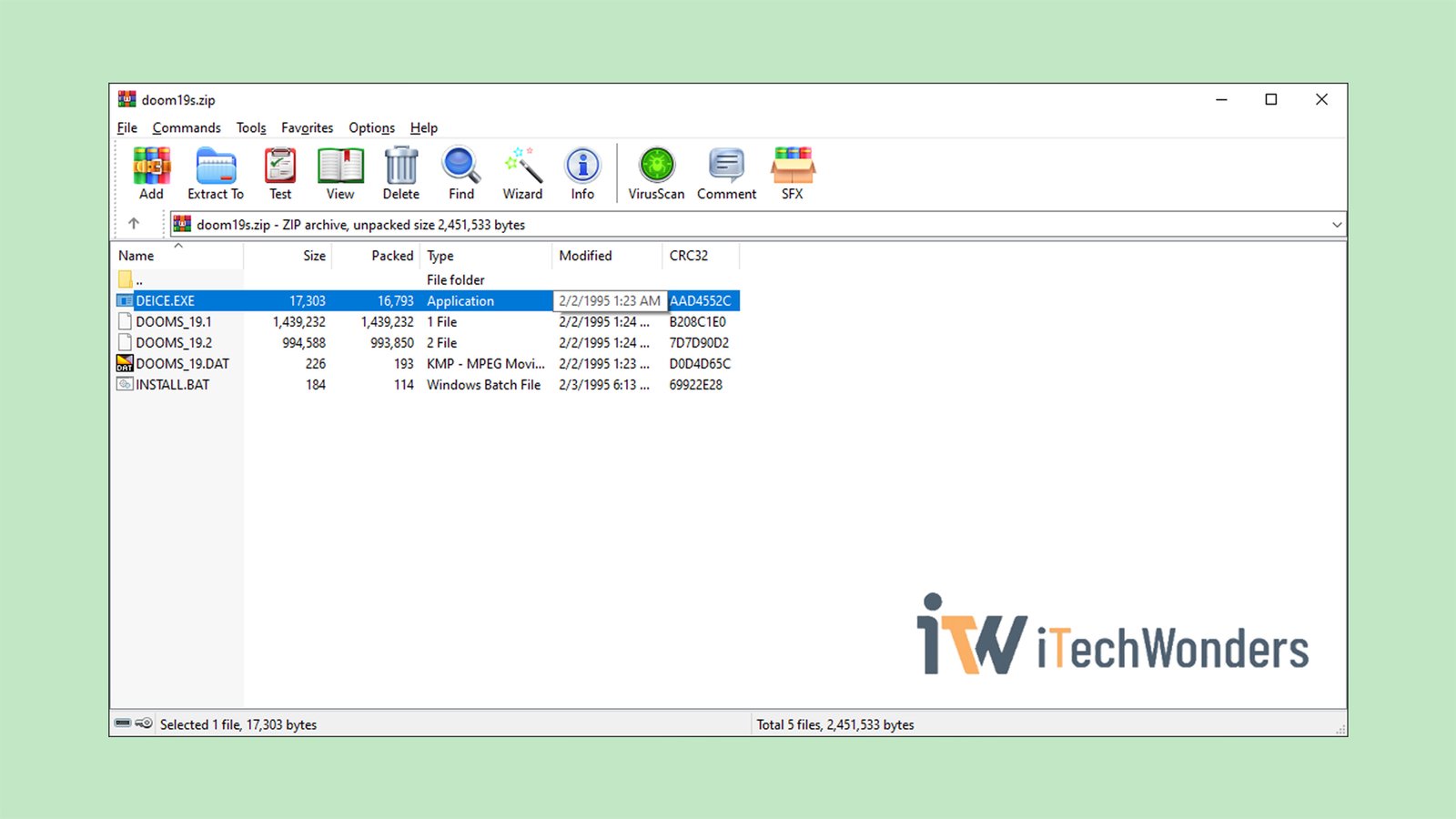The width and height of the screenshot is (1456, 819).
Task: Go up one folder level arrow
Action: click(134, 224)
